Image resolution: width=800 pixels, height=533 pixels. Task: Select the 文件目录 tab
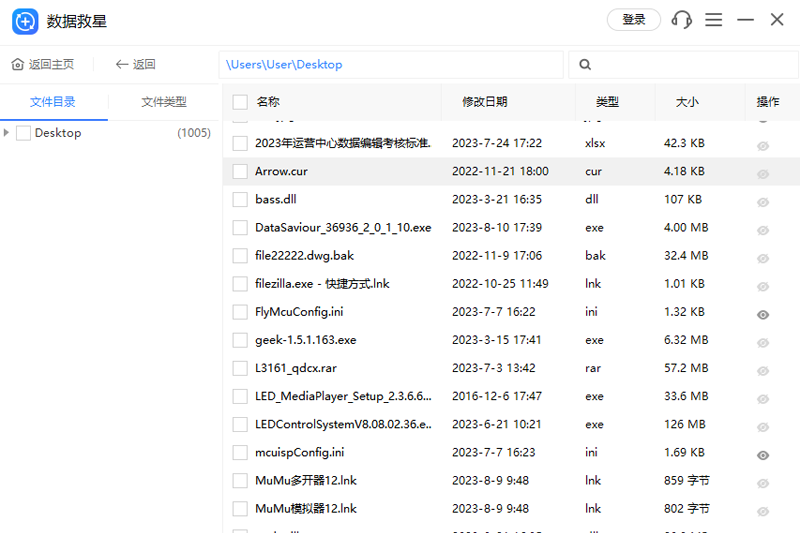pos(53,102)
